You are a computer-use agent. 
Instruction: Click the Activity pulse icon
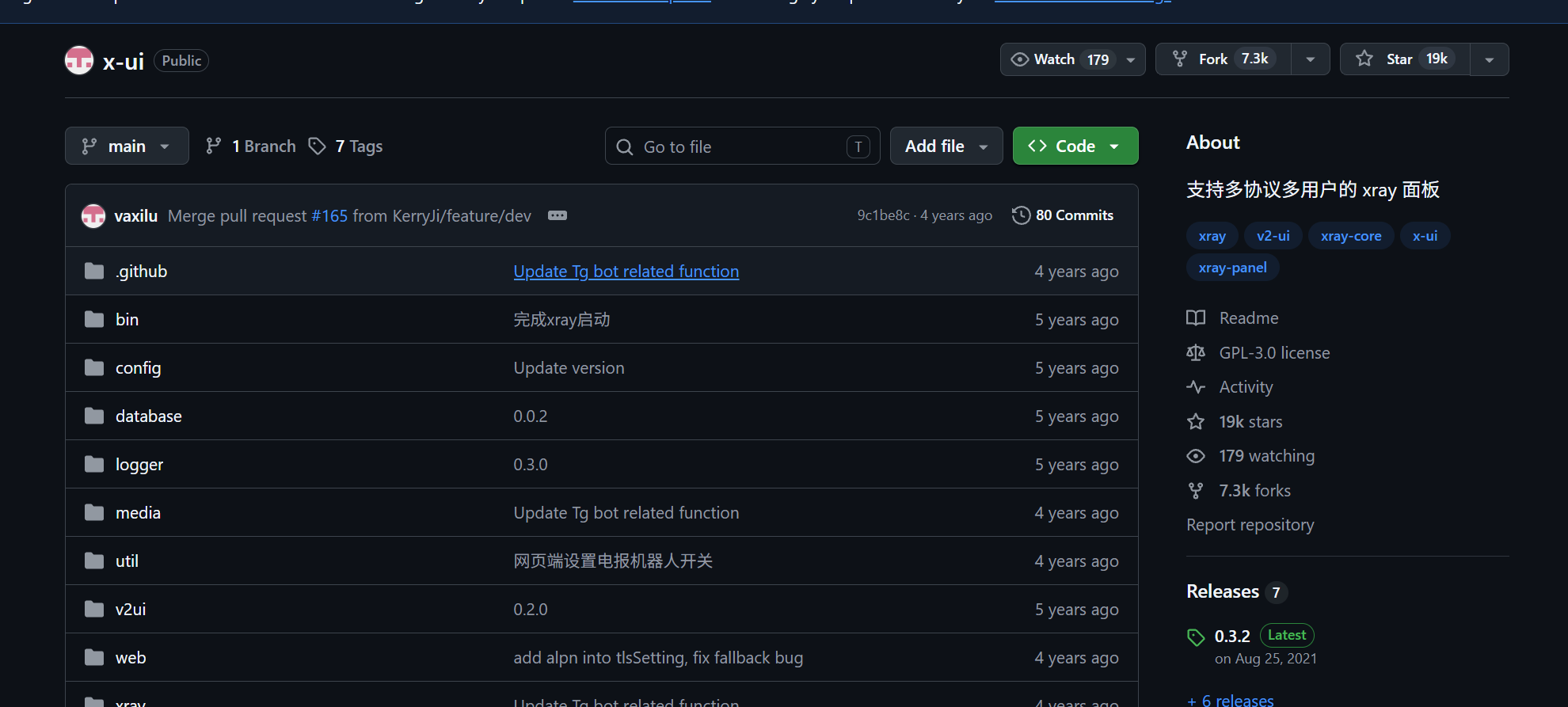tap(1196, 387)
